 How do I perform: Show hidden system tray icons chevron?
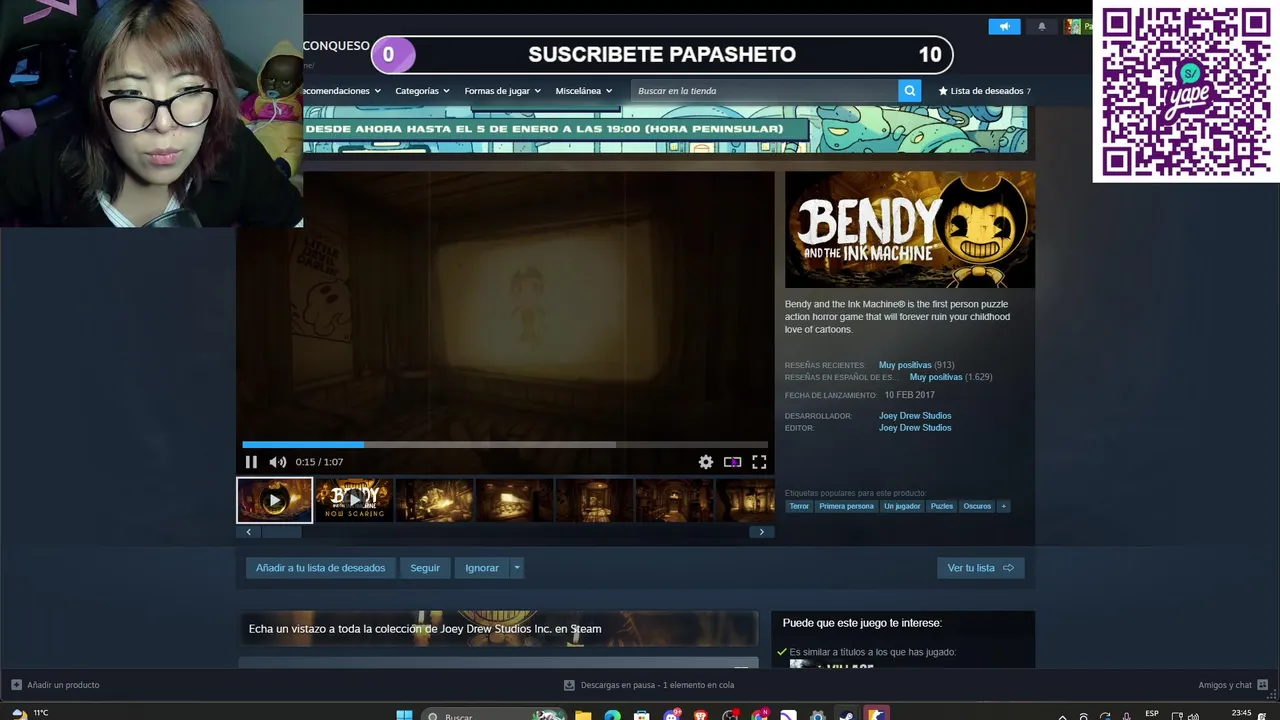[x=1062, y=716]
